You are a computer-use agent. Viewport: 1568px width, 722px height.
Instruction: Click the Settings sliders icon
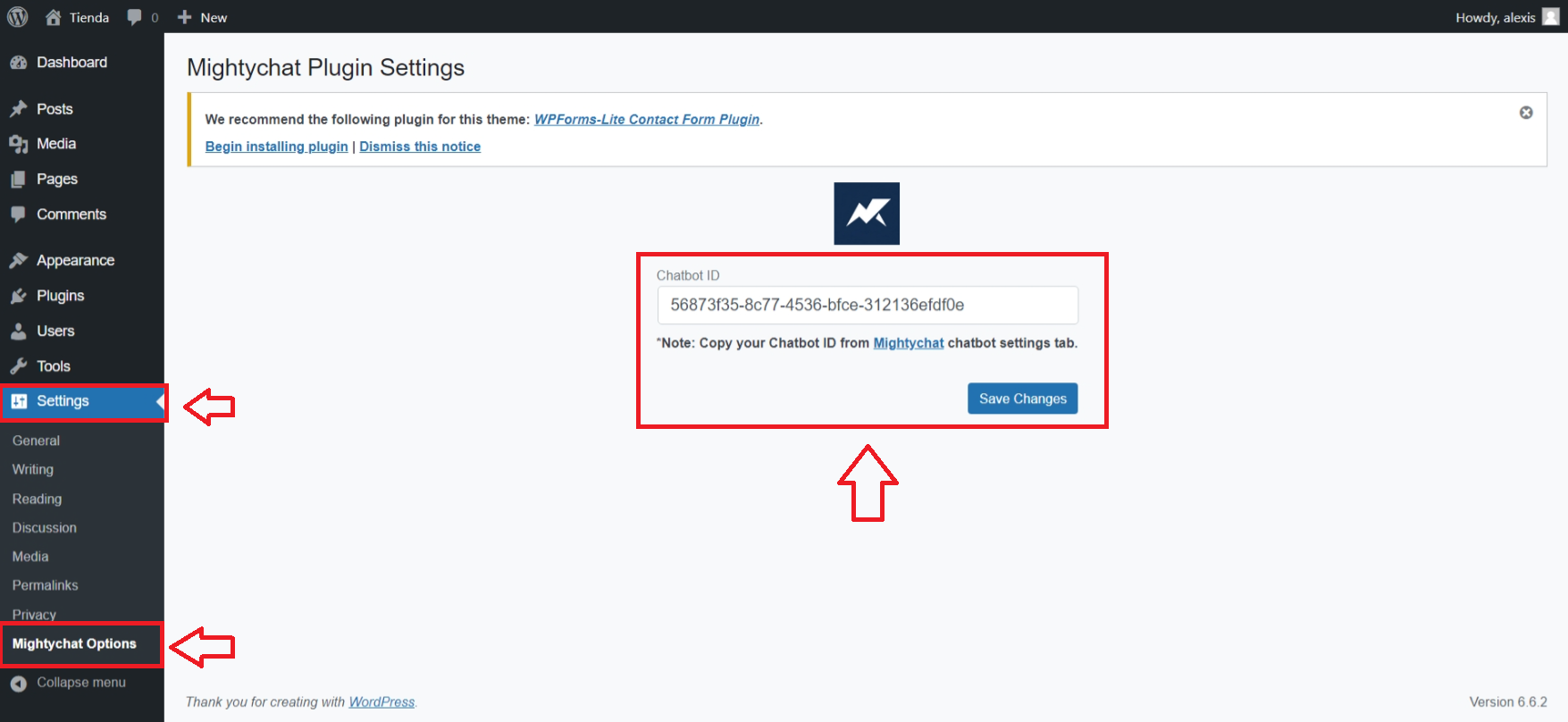(x=19, y=401)
